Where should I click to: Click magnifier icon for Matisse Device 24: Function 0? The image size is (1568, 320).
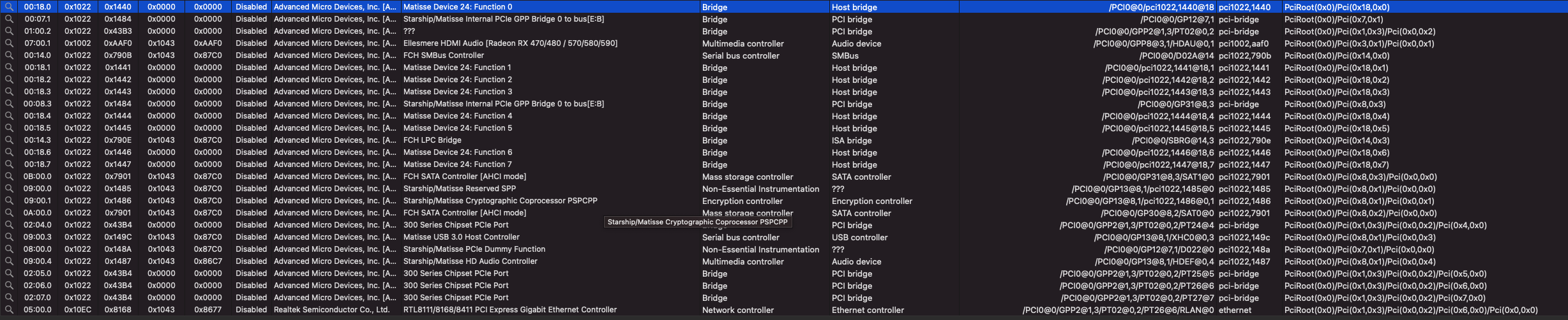[x=9, y=7]
